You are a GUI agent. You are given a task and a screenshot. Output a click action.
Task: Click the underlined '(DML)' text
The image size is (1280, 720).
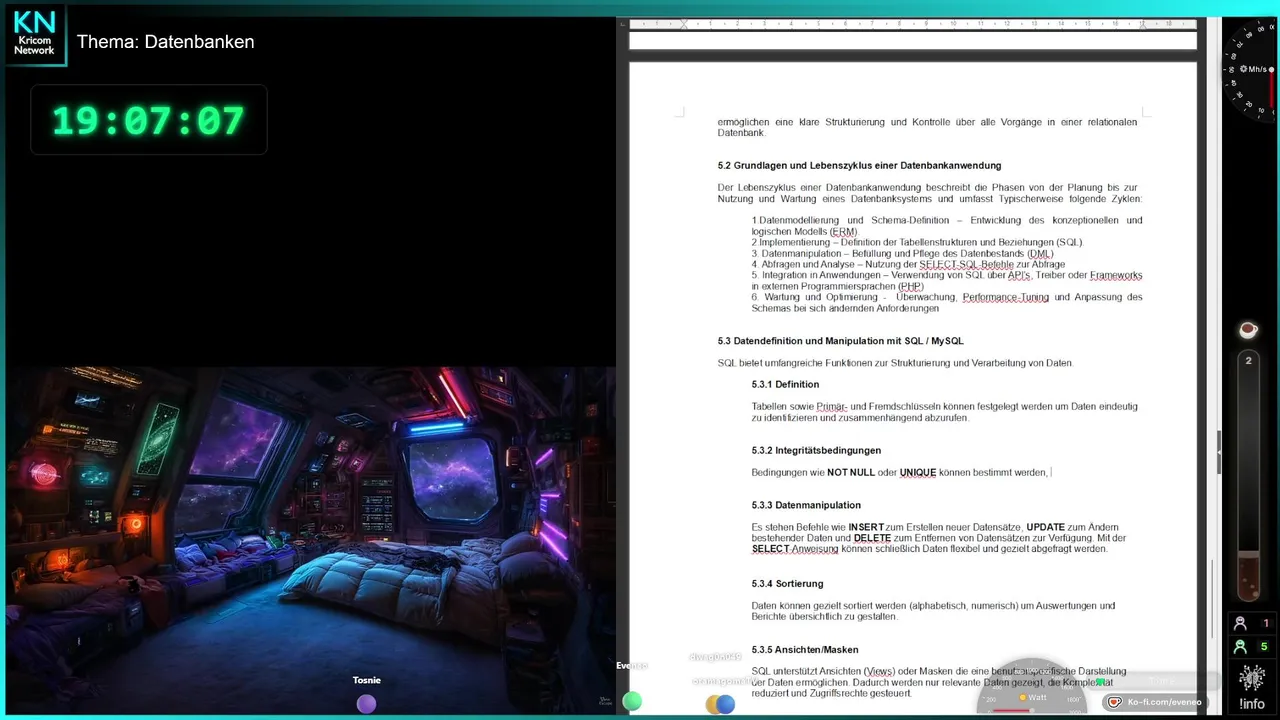coord(1040,253)
